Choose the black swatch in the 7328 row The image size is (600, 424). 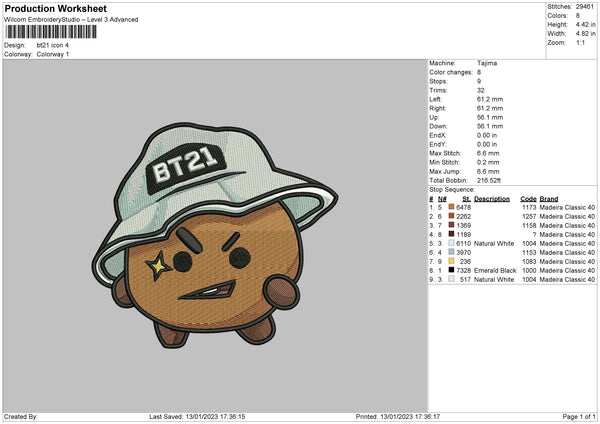(451, 270)
